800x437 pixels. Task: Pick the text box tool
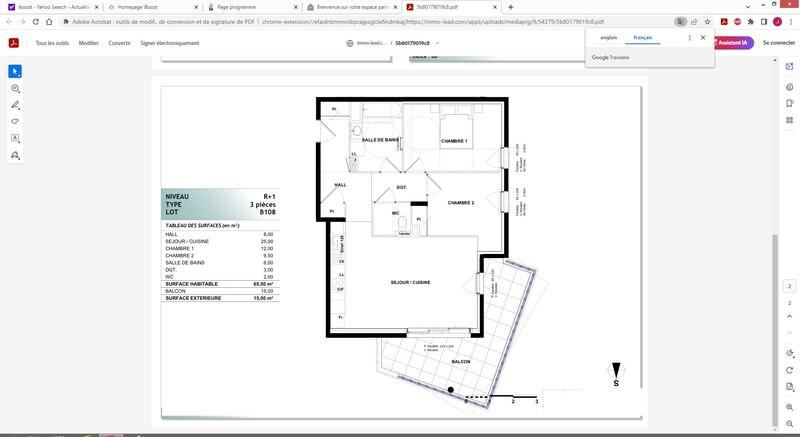[16, 138]
